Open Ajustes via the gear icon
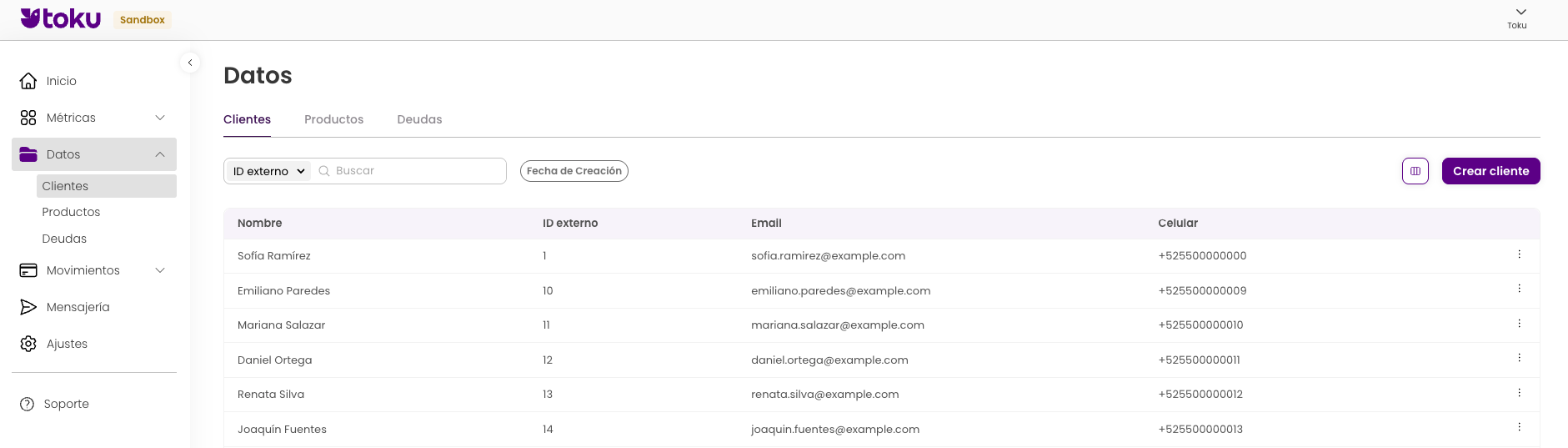Viewport: 1568px width, 448px height. [28, 344]
